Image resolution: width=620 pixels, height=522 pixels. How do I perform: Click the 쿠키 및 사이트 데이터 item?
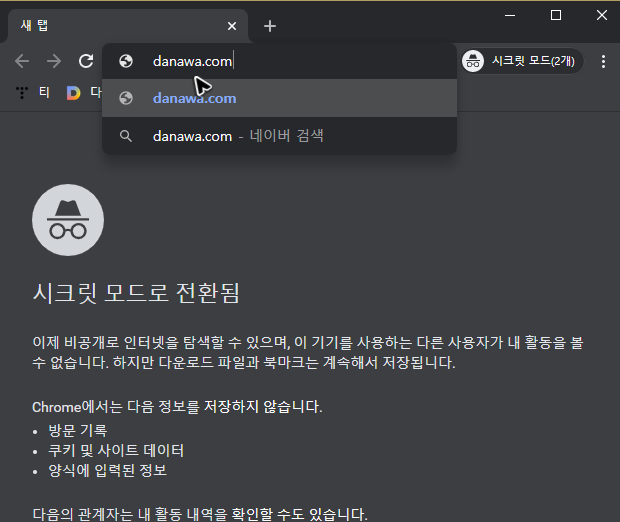116,450
